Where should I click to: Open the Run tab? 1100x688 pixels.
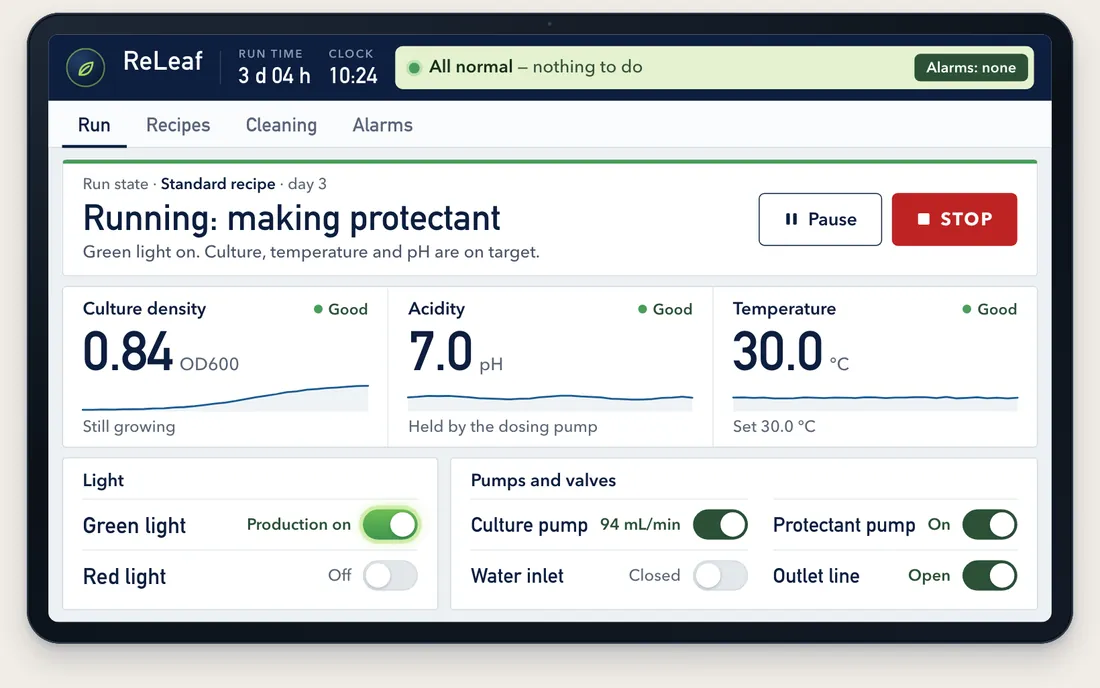tap(94, 125)
